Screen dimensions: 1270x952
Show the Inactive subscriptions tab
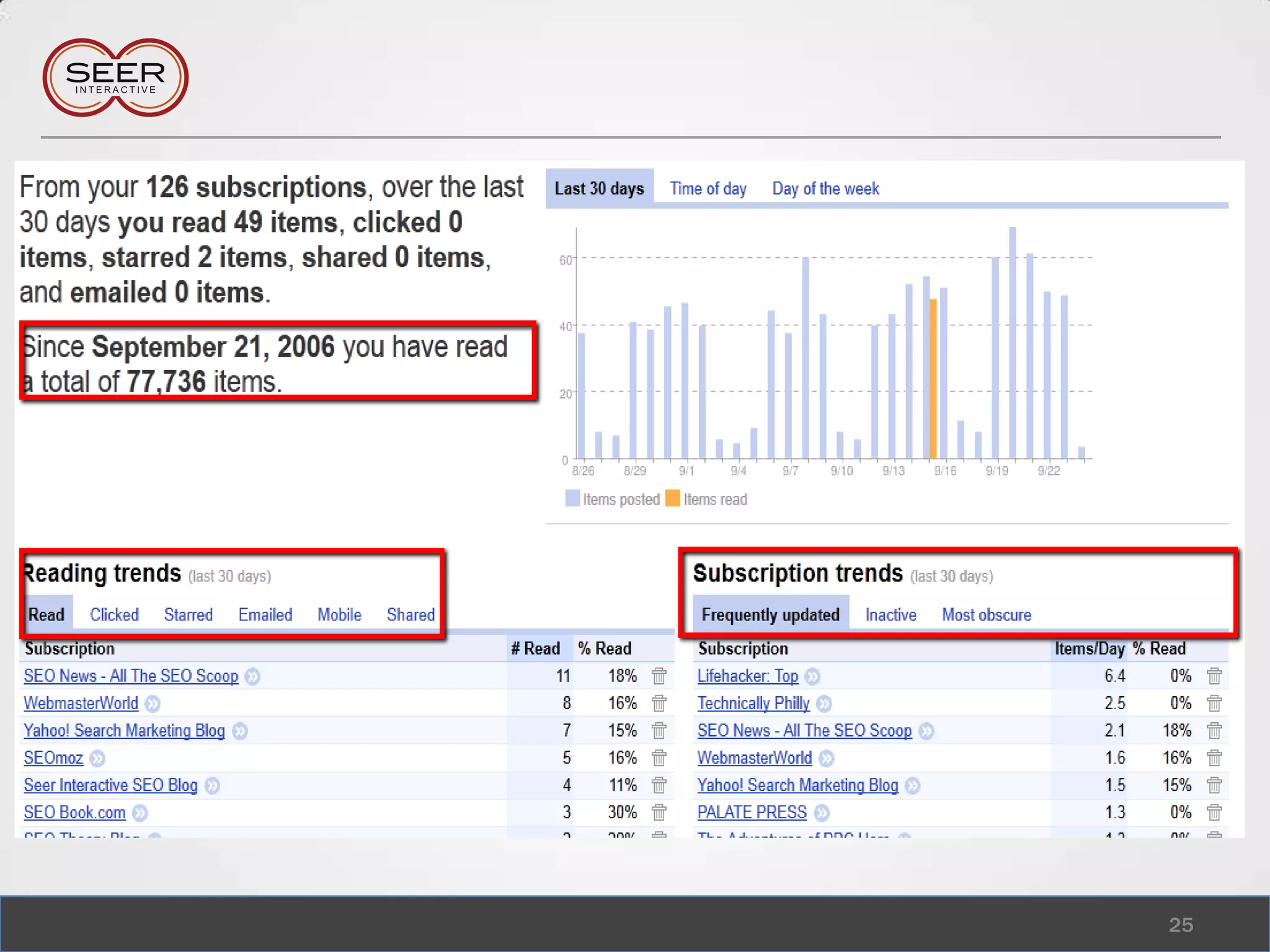pyautogui.click(x=890, y=614)
